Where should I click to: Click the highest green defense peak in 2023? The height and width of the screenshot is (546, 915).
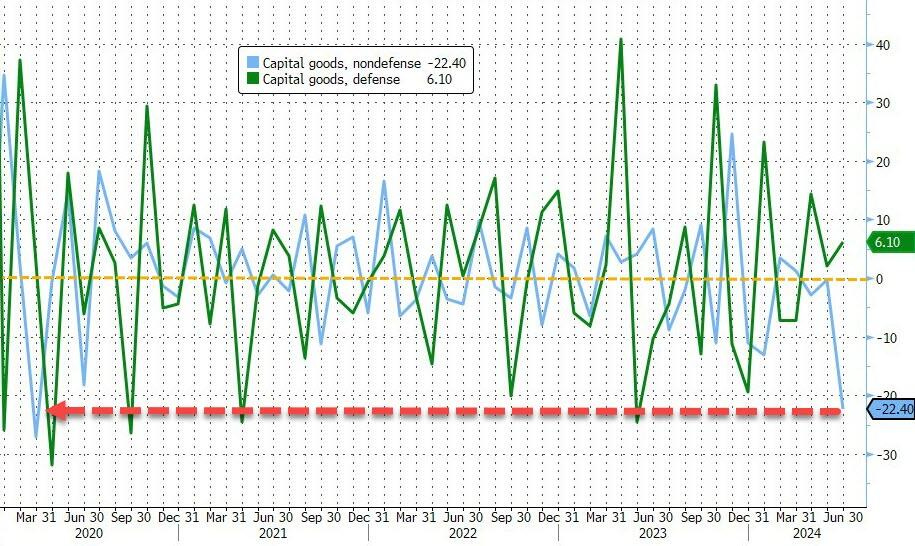(621, 40)
